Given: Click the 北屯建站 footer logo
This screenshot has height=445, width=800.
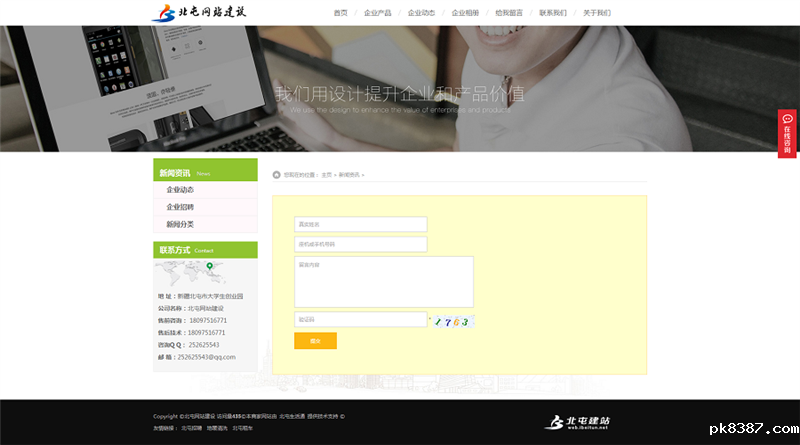Looking at the screenshot, I should [x=576, y=422].
